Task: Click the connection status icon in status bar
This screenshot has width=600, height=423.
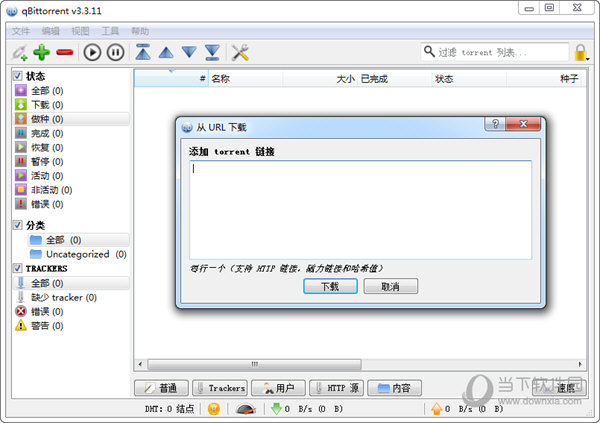Action: coord(214,409)
